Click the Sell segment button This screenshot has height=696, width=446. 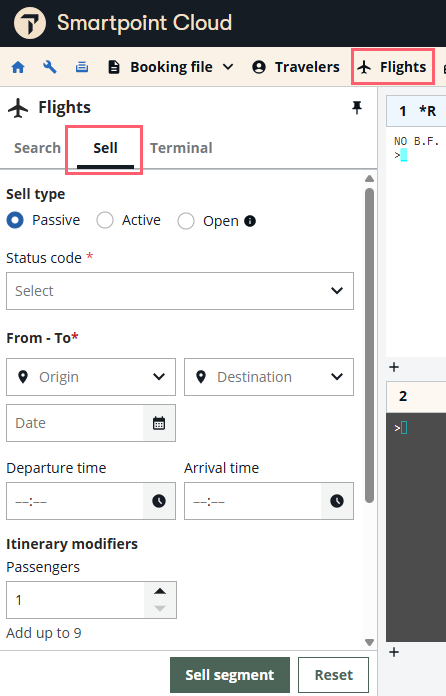tap(230, 675)
